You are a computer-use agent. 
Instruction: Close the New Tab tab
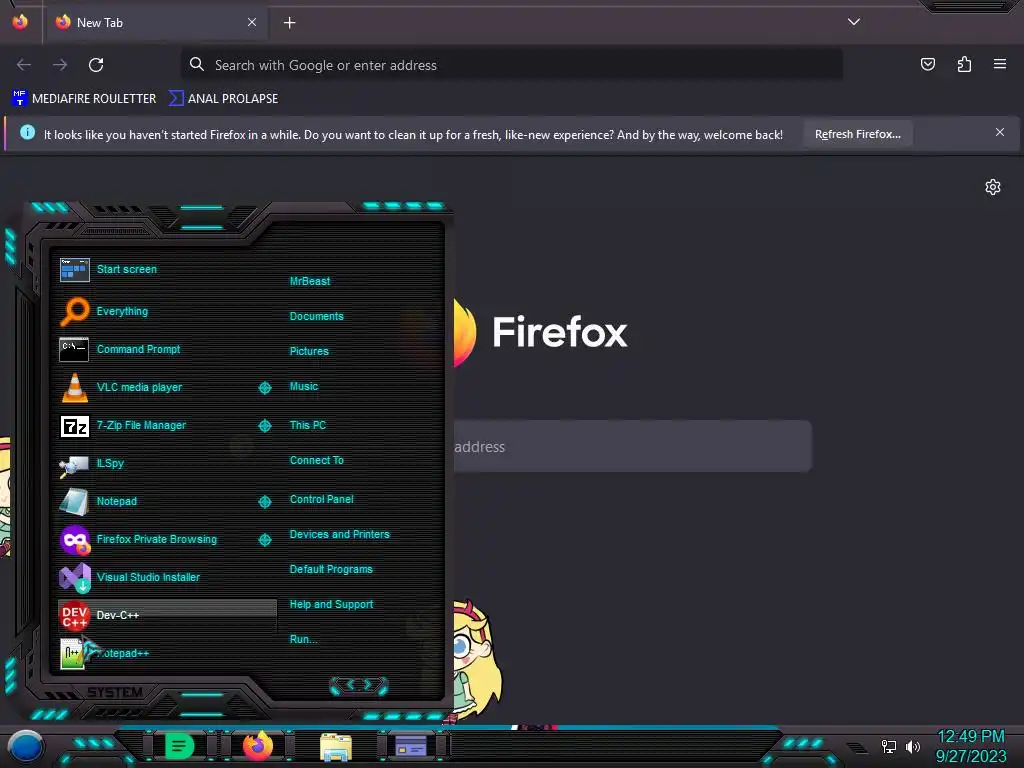(x=251, y=22)
